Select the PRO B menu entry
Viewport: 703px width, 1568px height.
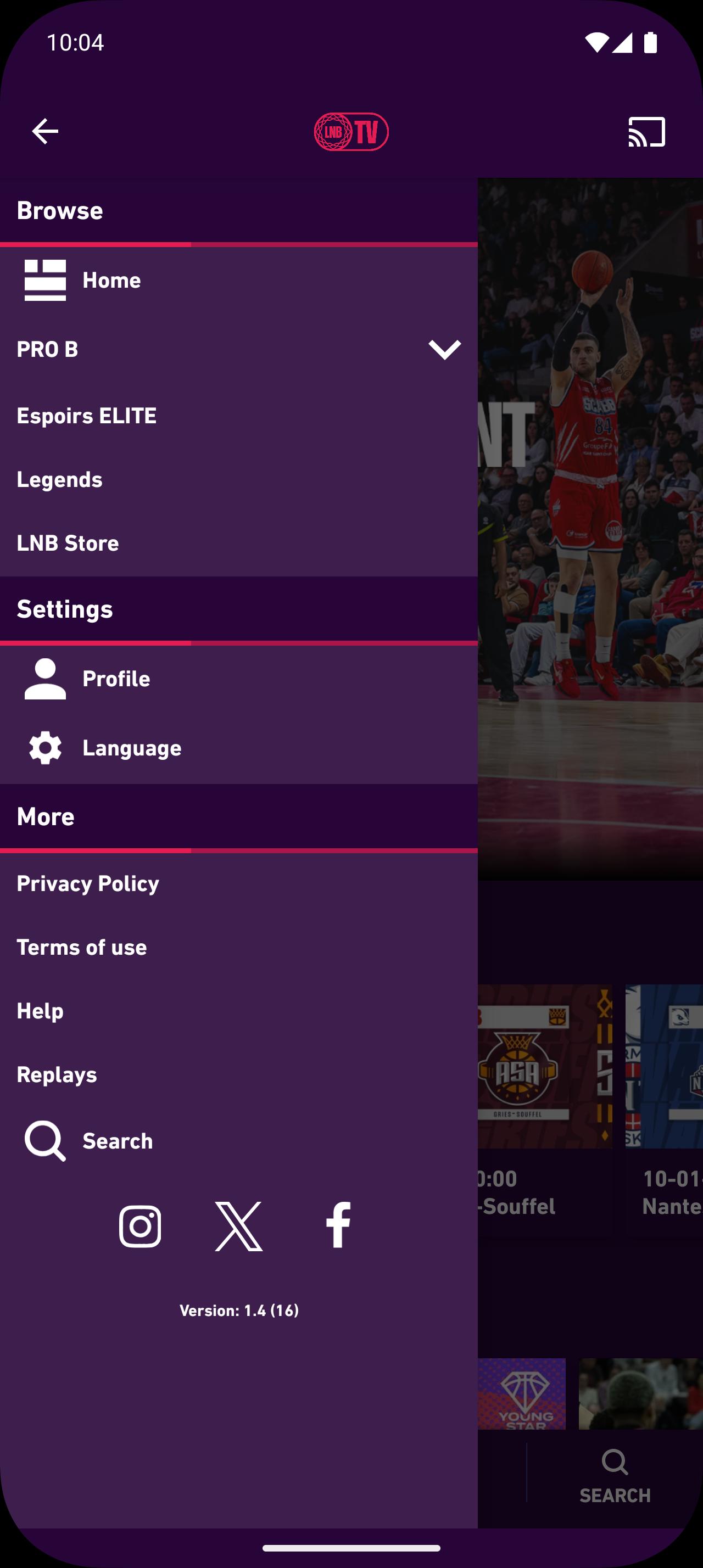(x=238, y=349)
